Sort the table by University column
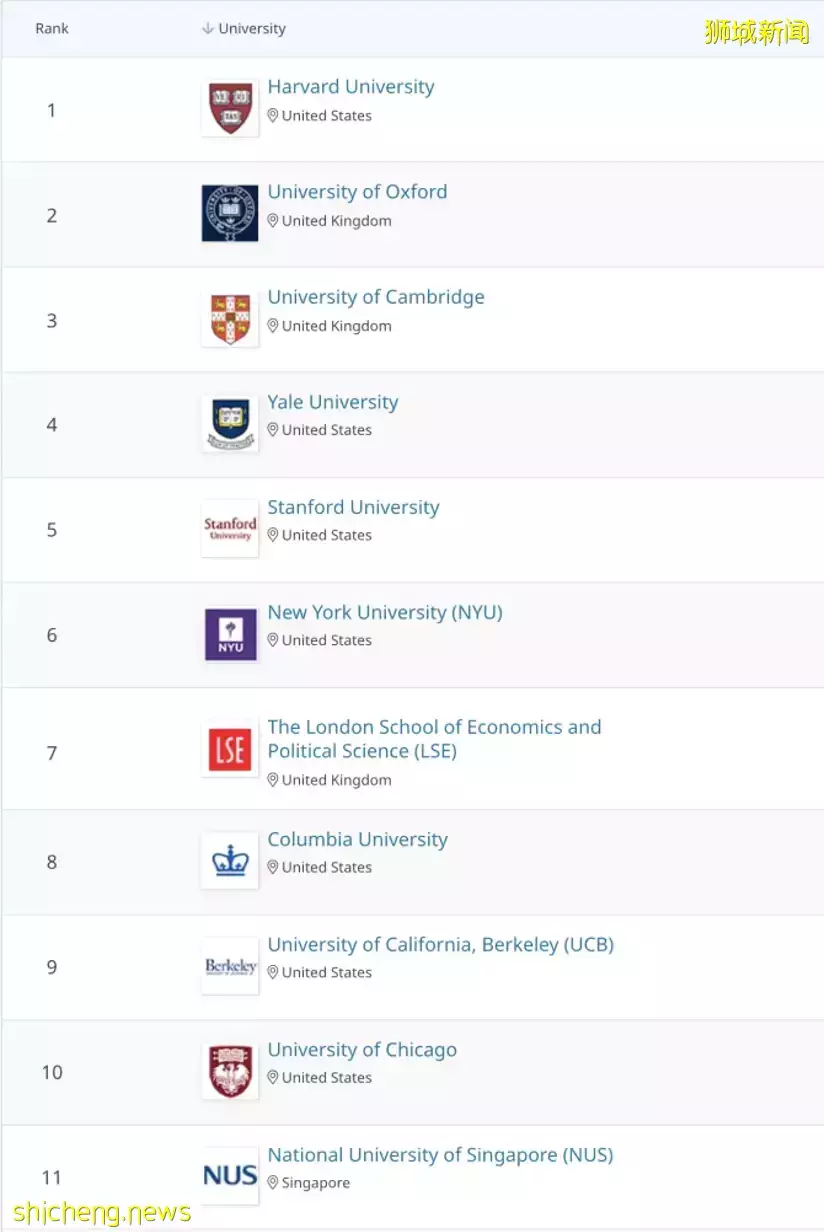The width and height of the screenshot is (824, 1232). click(244, 29)
